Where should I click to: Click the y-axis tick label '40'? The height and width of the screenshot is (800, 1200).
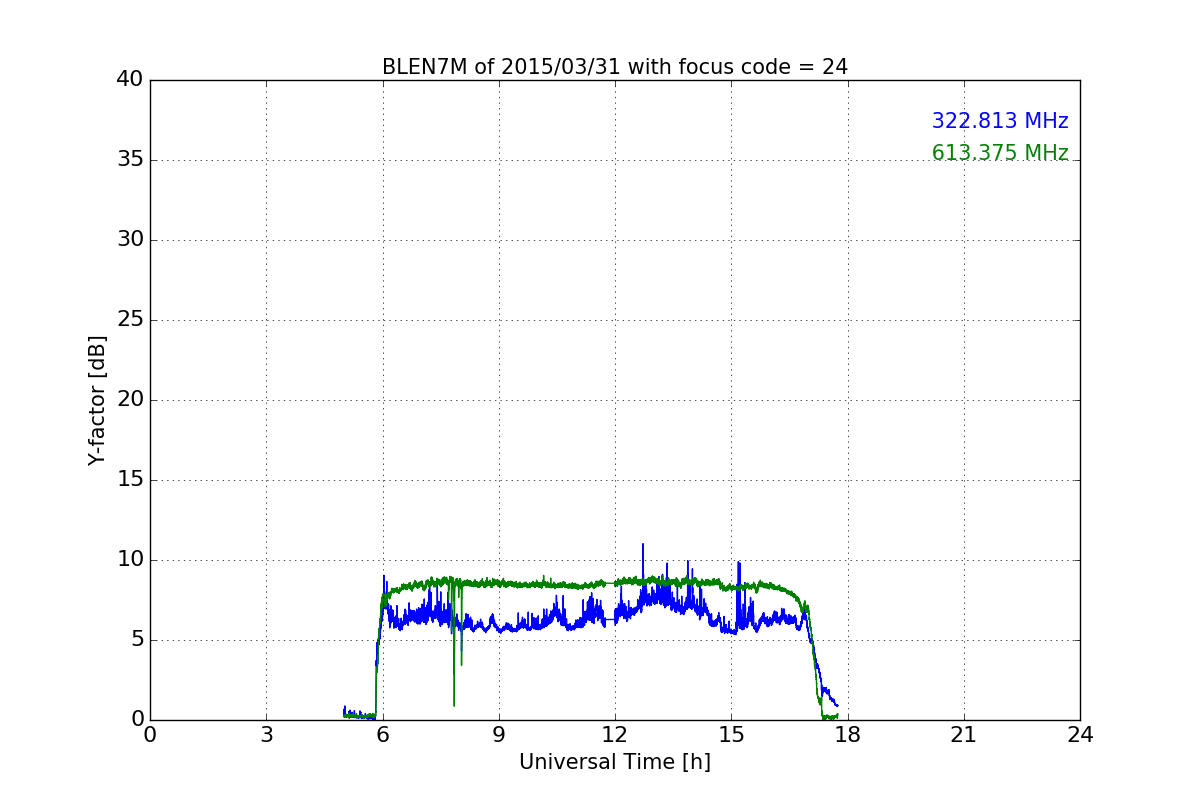coord(130,80)
